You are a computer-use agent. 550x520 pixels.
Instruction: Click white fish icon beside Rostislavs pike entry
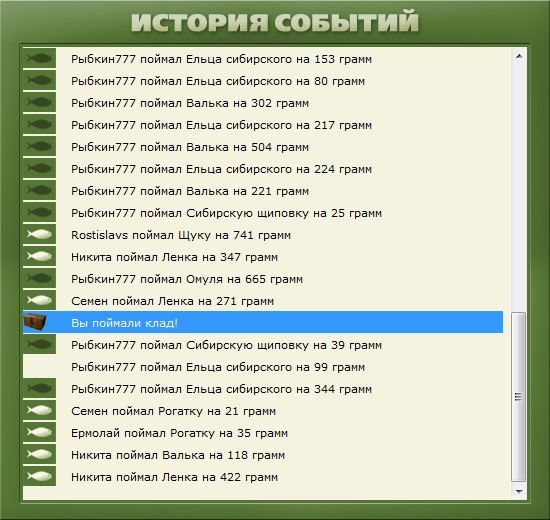tap(40, 234)
